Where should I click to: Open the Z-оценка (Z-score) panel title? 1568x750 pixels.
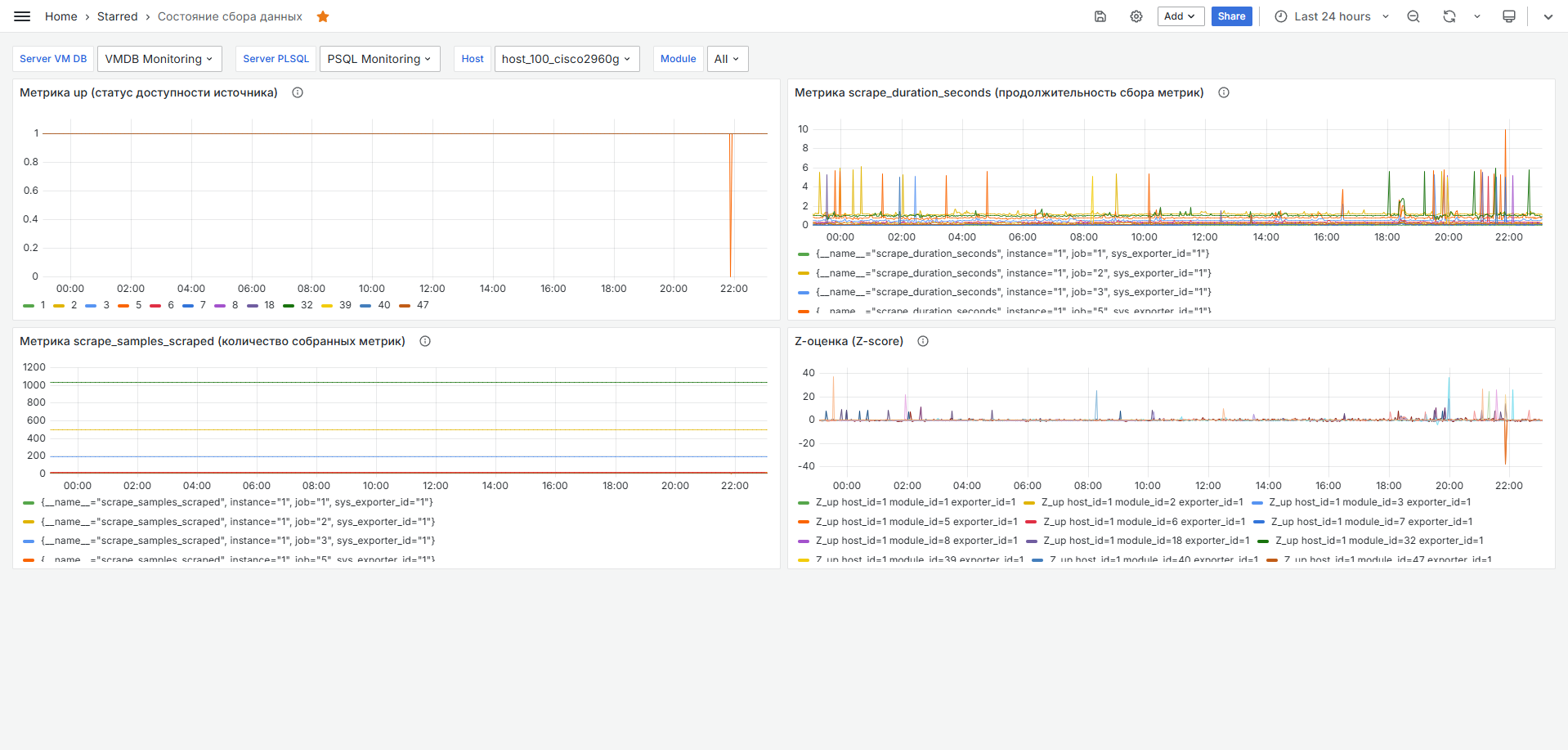click(x=849, y=341)
